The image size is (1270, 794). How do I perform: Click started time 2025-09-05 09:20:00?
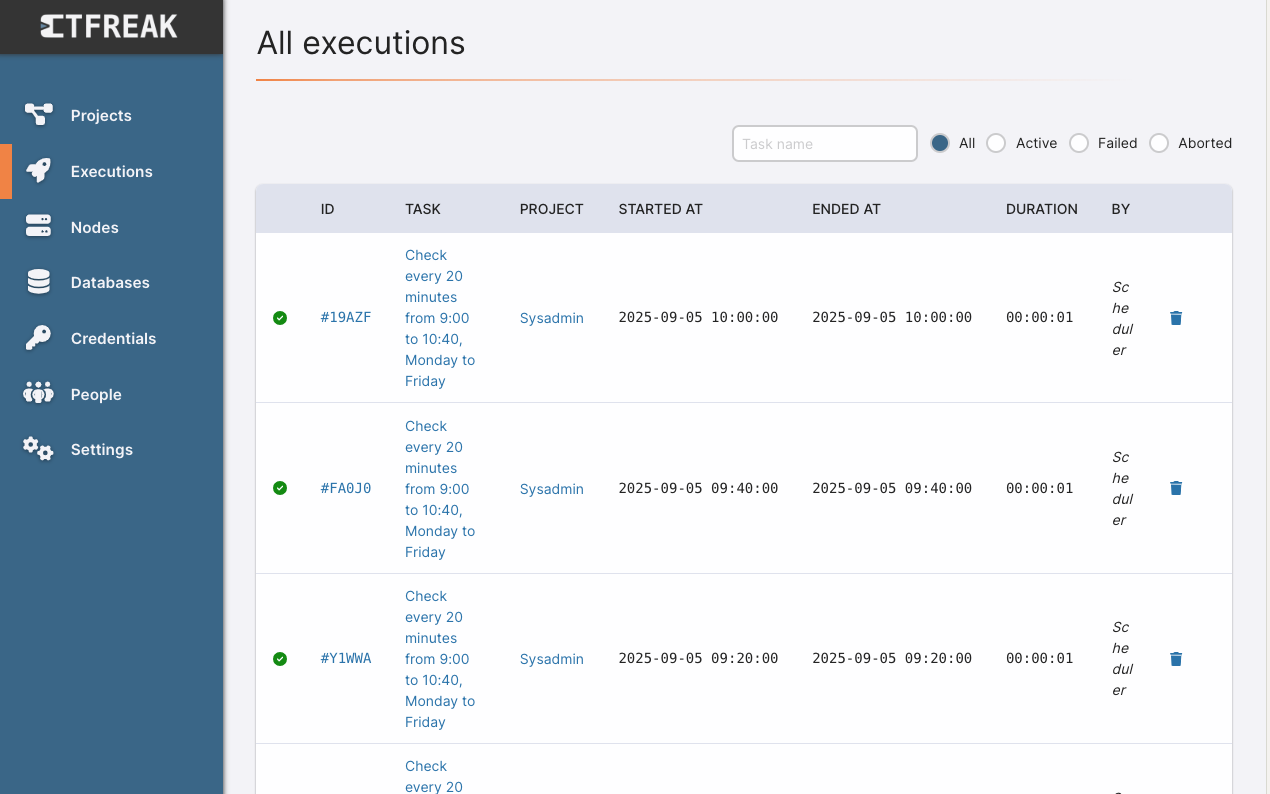tap(698, 659)
